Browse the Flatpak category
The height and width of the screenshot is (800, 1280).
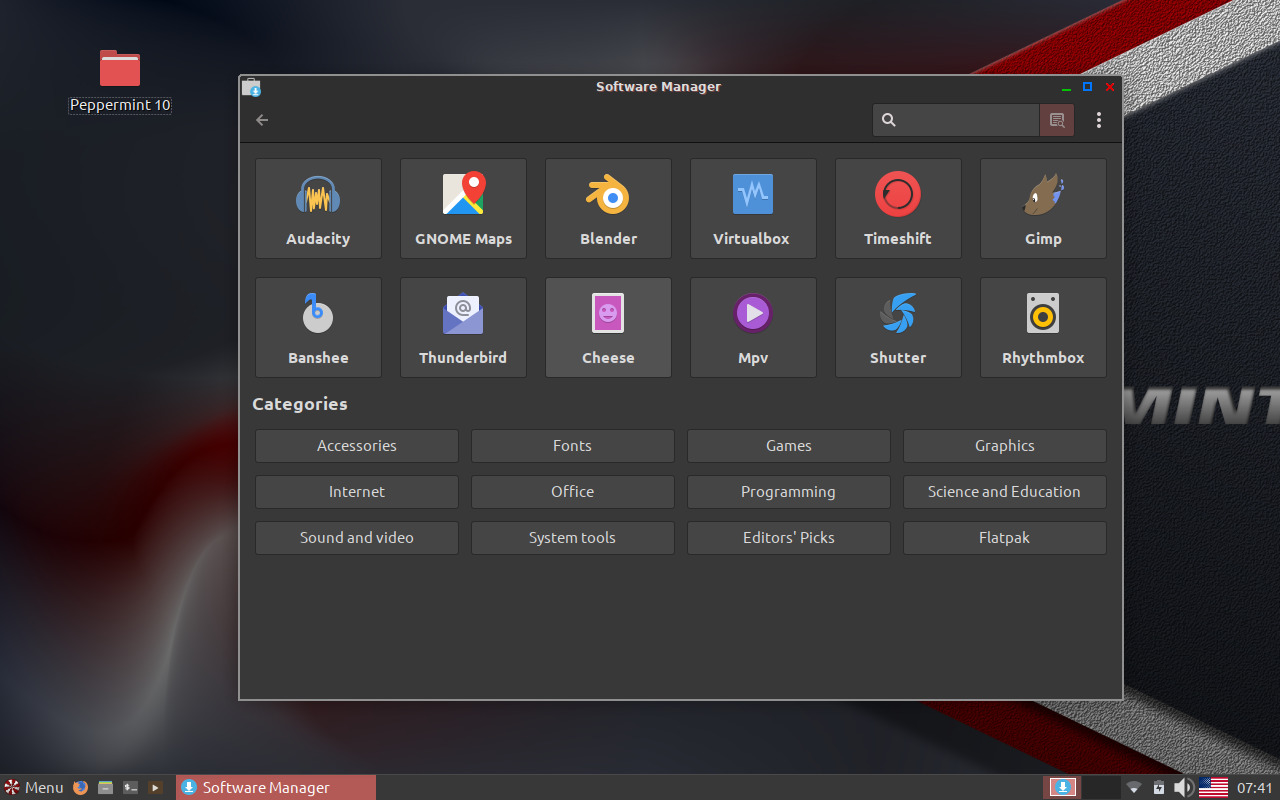tap(1004, 537)
